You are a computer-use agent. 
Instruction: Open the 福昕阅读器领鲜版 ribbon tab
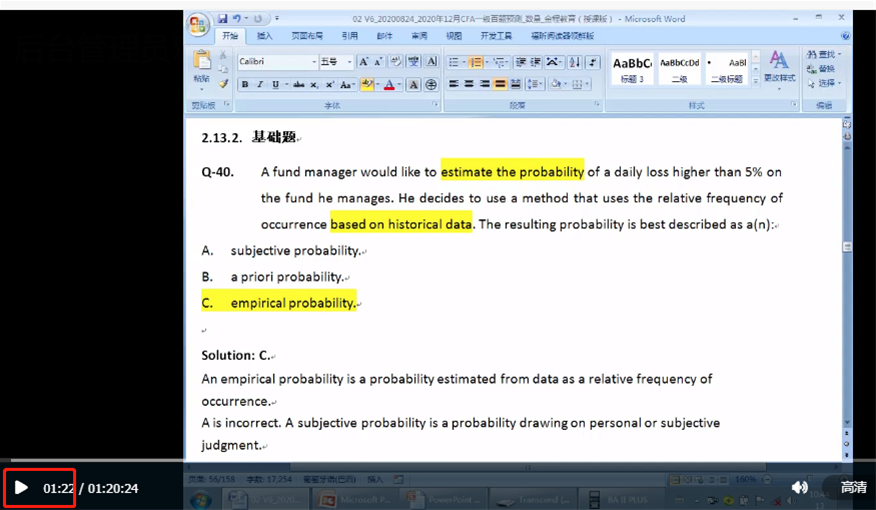(x=562, y=36)
